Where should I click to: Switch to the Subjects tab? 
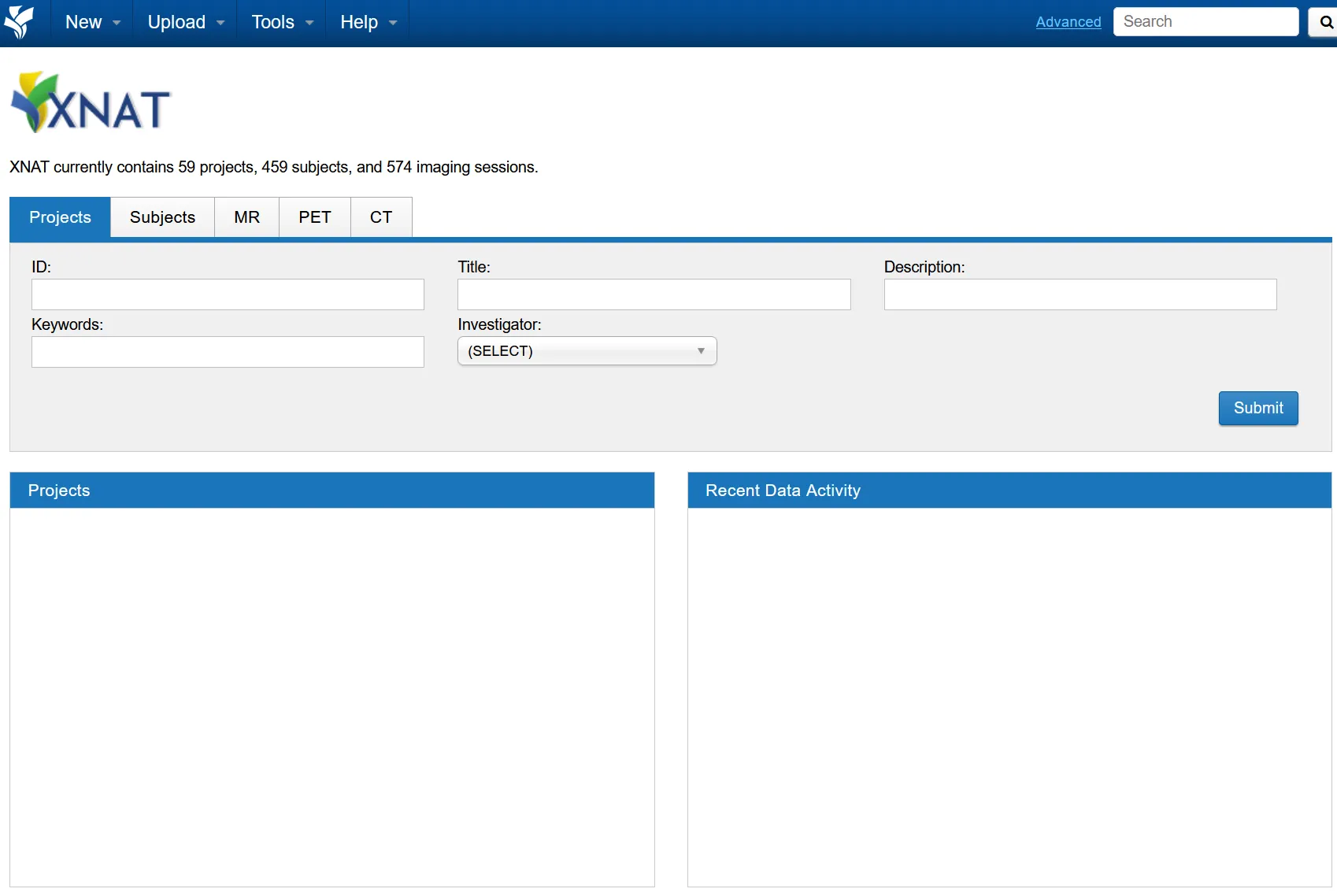pos(162,217)
